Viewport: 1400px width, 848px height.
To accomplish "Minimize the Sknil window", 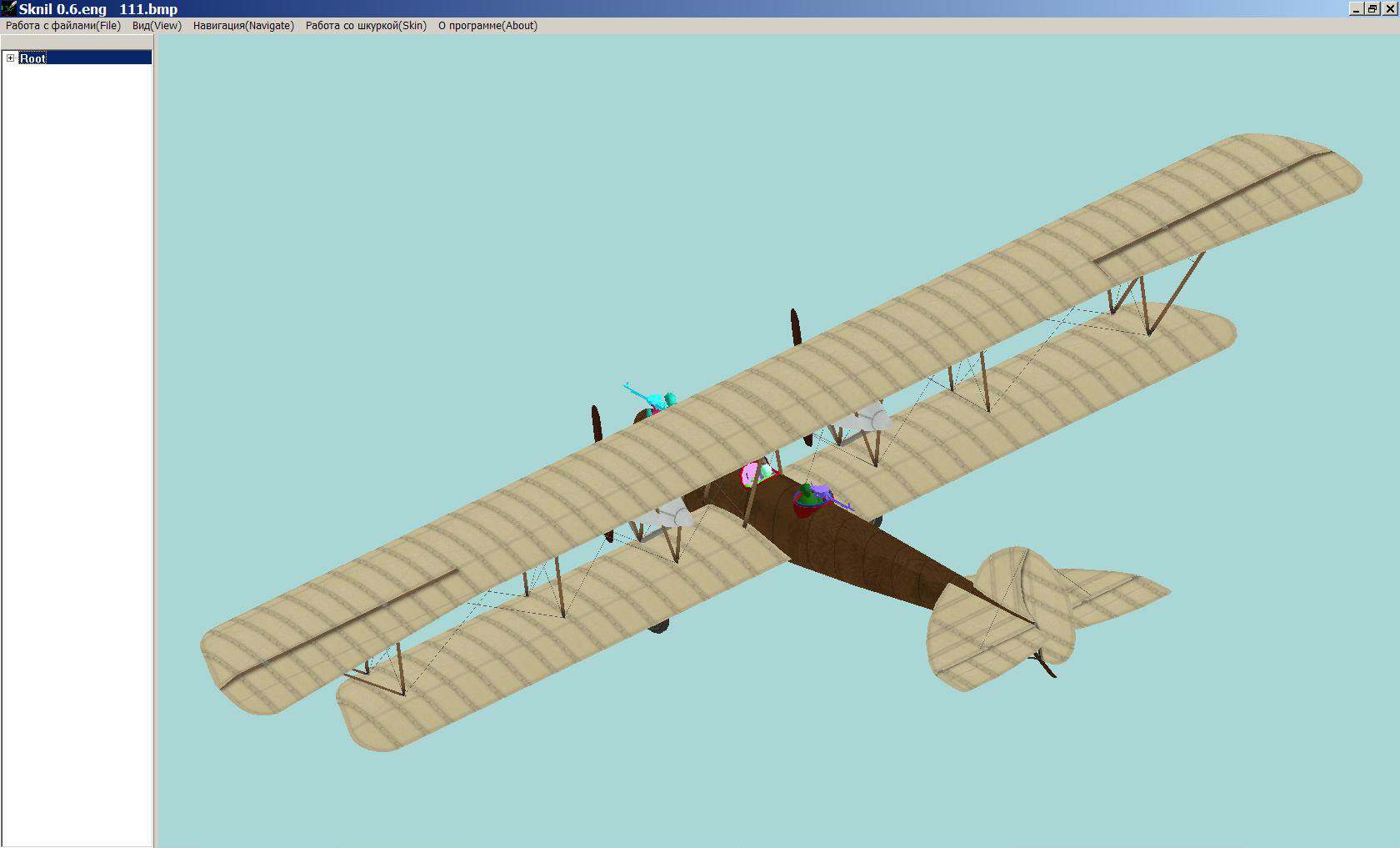I will [1357, 9].
